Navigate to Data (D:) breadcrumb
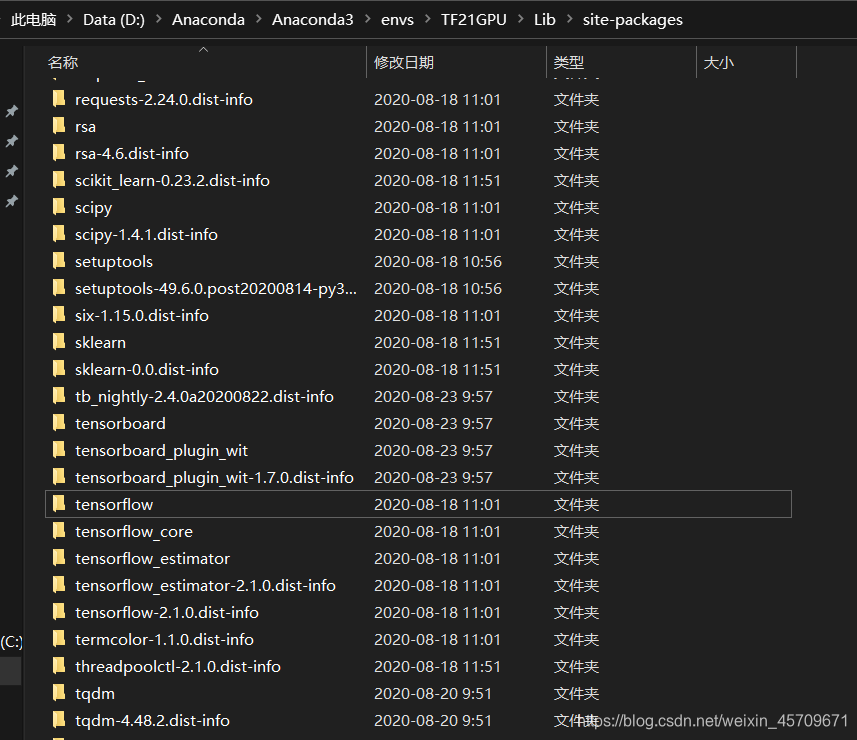The height and width of the screenshot is (740, 857). [114, 20]
